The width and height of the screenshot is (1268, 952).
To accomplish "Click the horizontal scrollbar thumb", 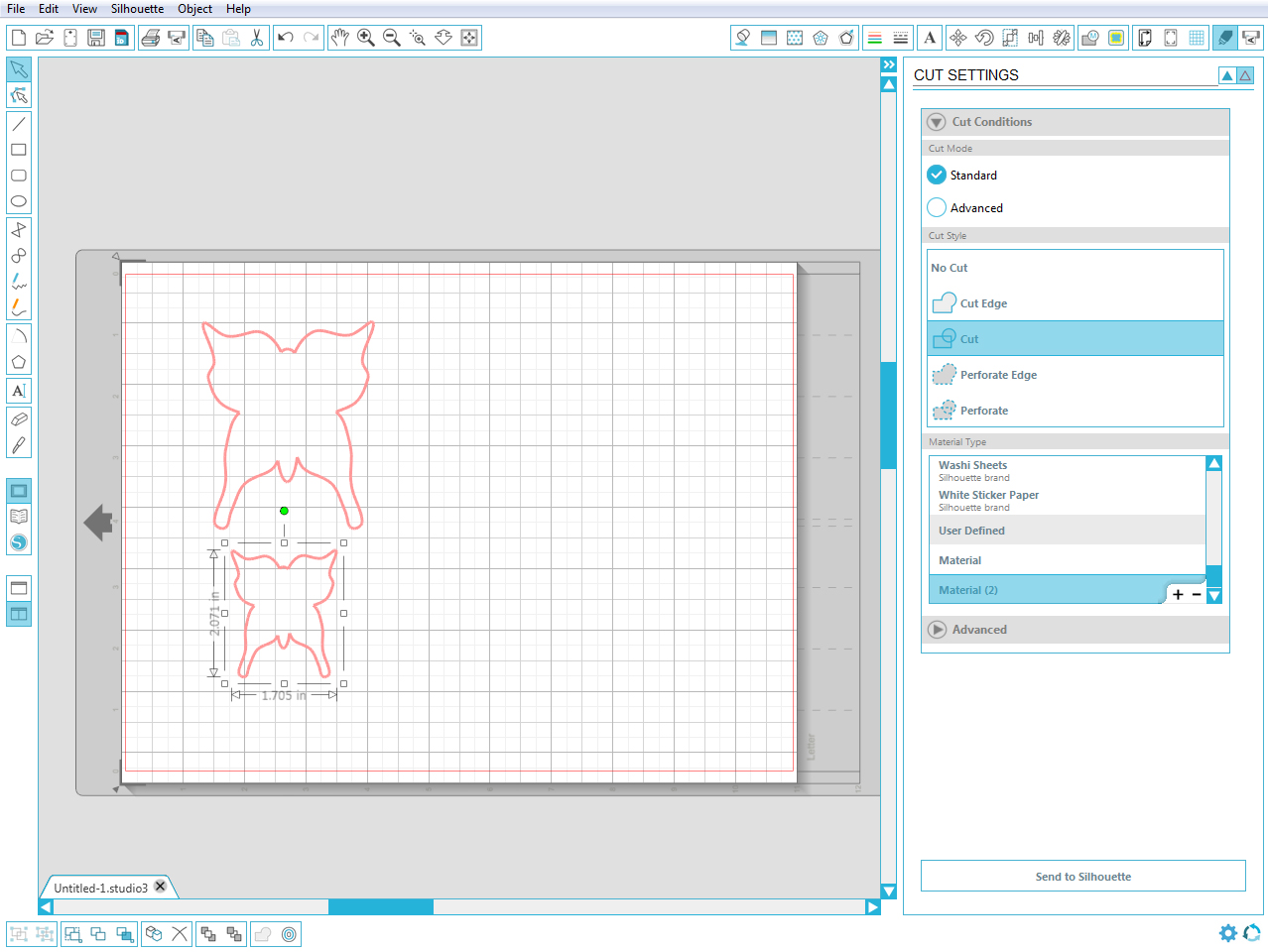I will (x=381, y=906).
